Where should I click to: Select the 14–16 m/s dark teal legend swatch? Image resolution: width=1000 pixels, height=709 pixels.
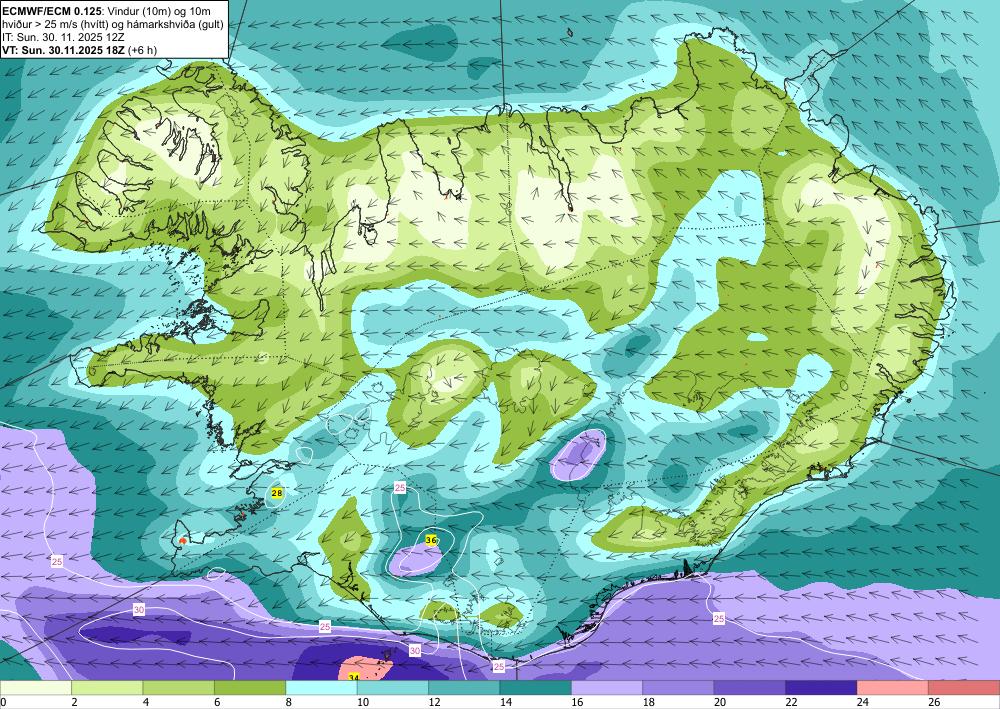pyautogui.click(x=536, y=688)
